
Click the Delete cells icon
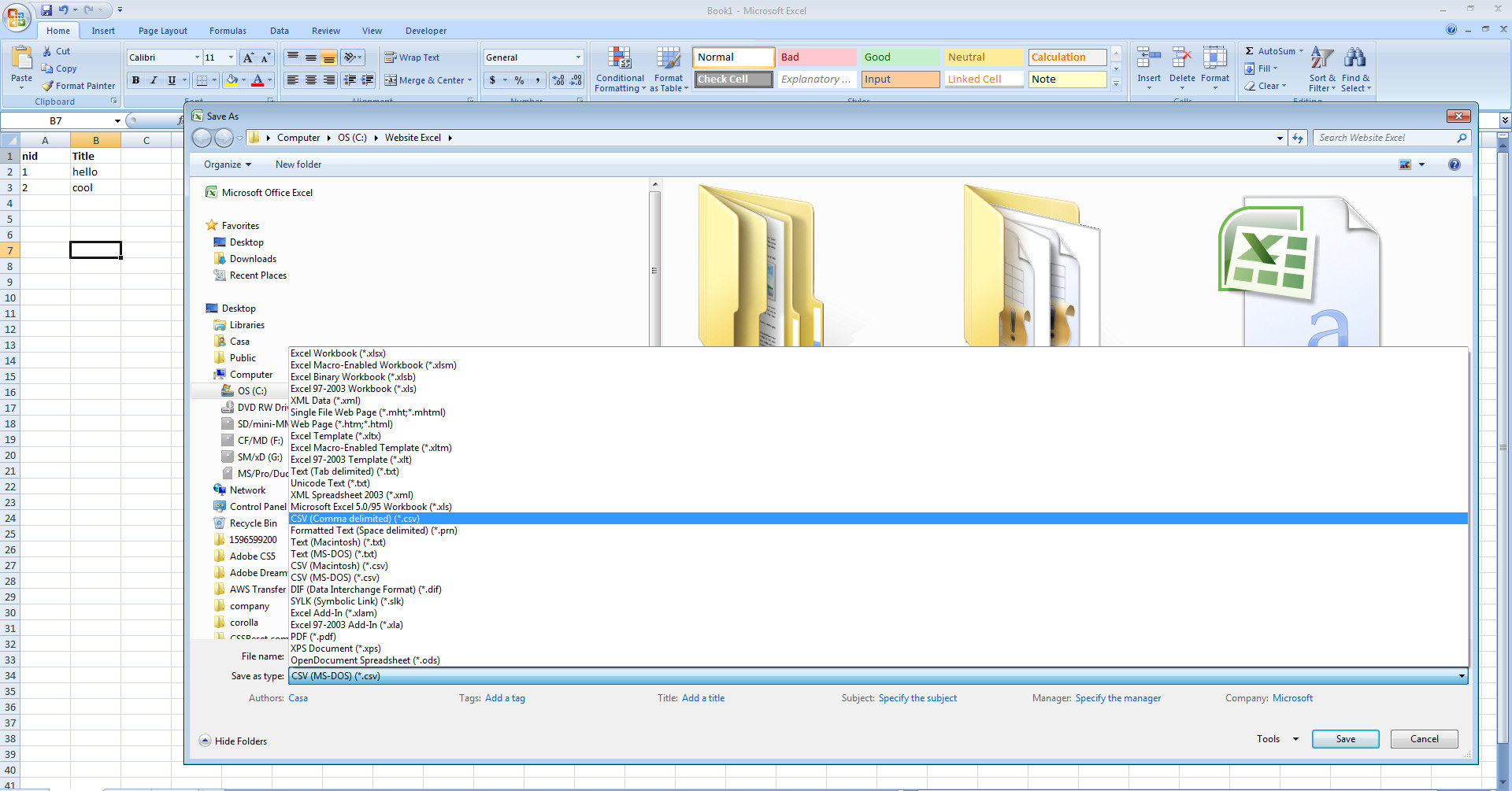[1182, 57]
